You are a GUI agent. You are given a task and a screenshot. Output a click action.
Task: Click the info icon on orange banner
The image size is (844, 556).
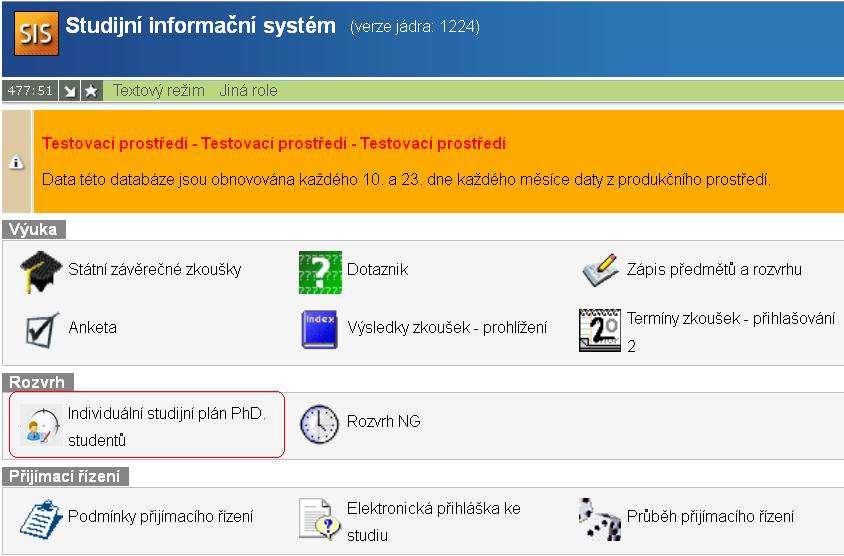click(17, 162)
